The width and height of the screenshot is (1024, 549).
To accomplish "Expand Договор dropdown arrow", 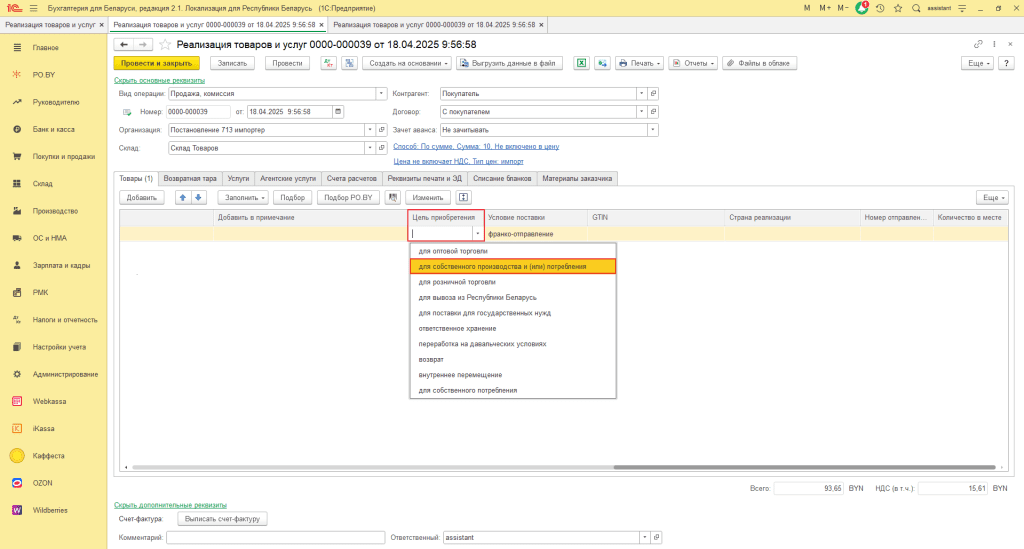I will tap(641, 112).
